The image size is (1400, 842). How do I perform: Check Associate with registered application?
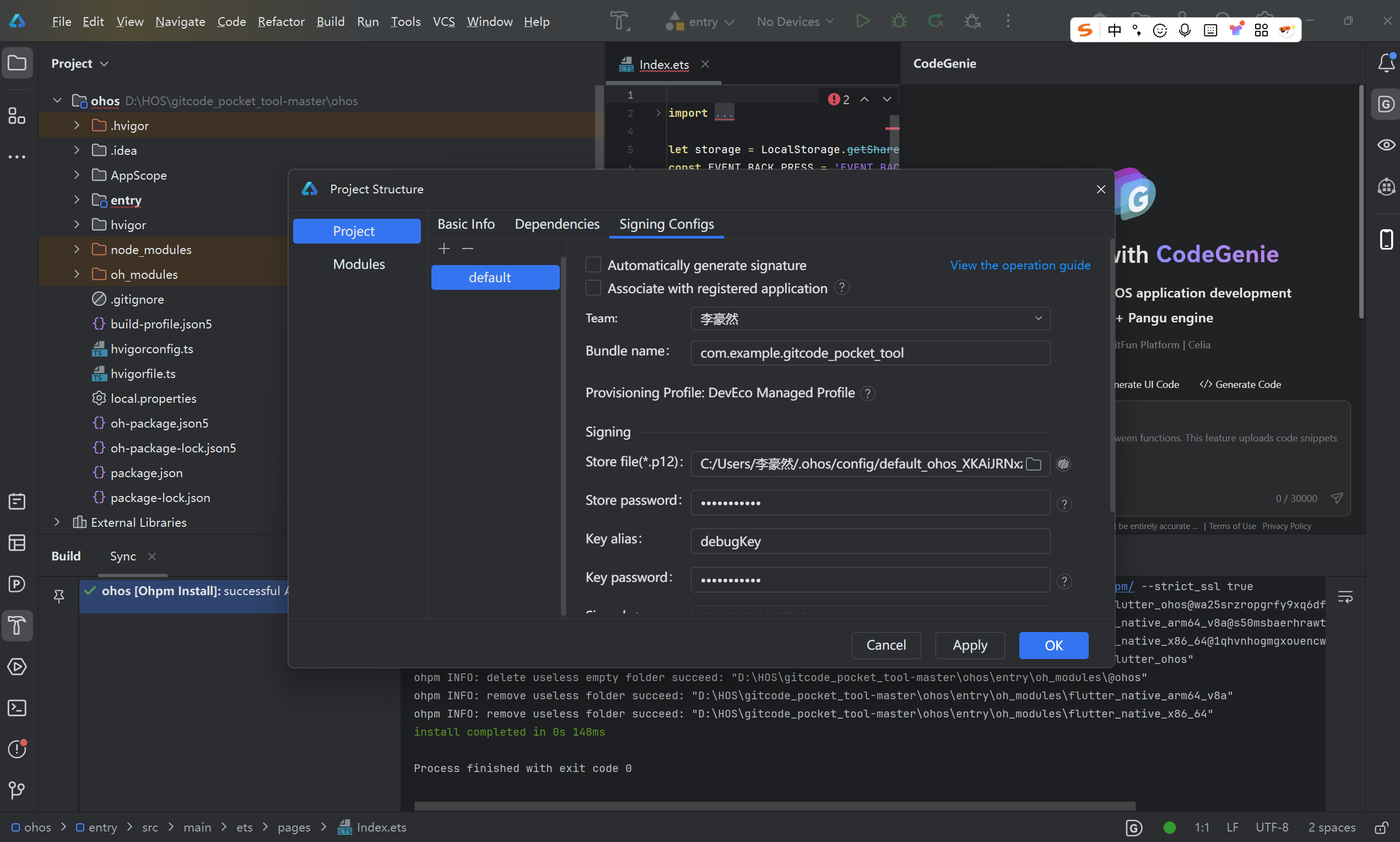(593, 288)
